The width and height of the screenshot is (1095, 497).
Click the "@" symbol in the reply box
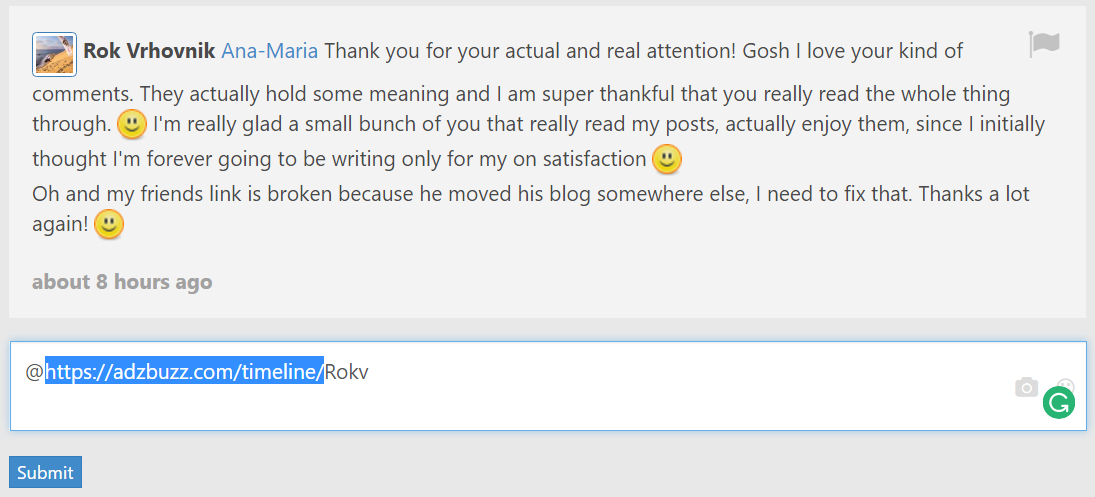(35, 373)
